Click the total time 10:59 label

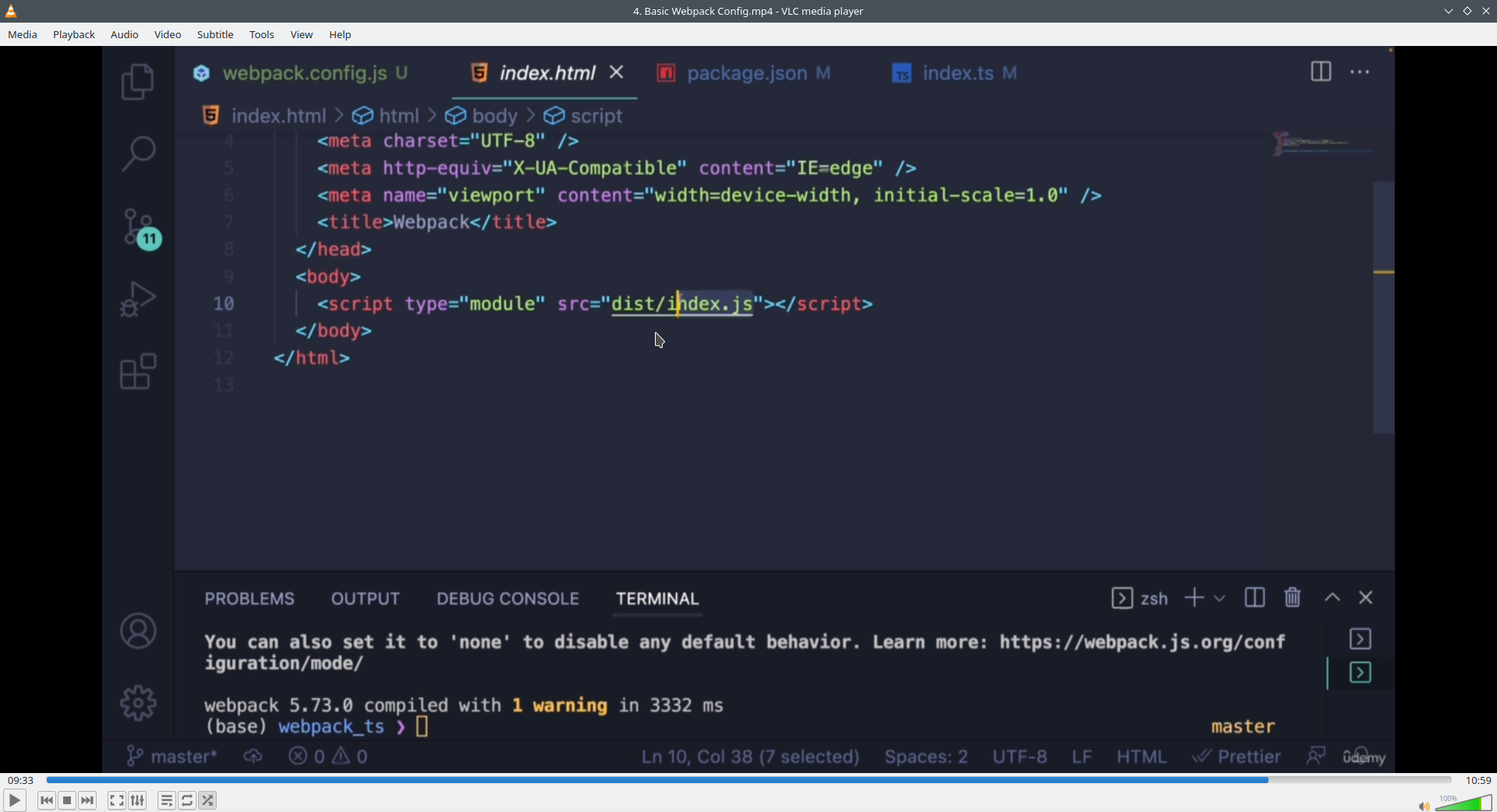(x=1478, y=780)
